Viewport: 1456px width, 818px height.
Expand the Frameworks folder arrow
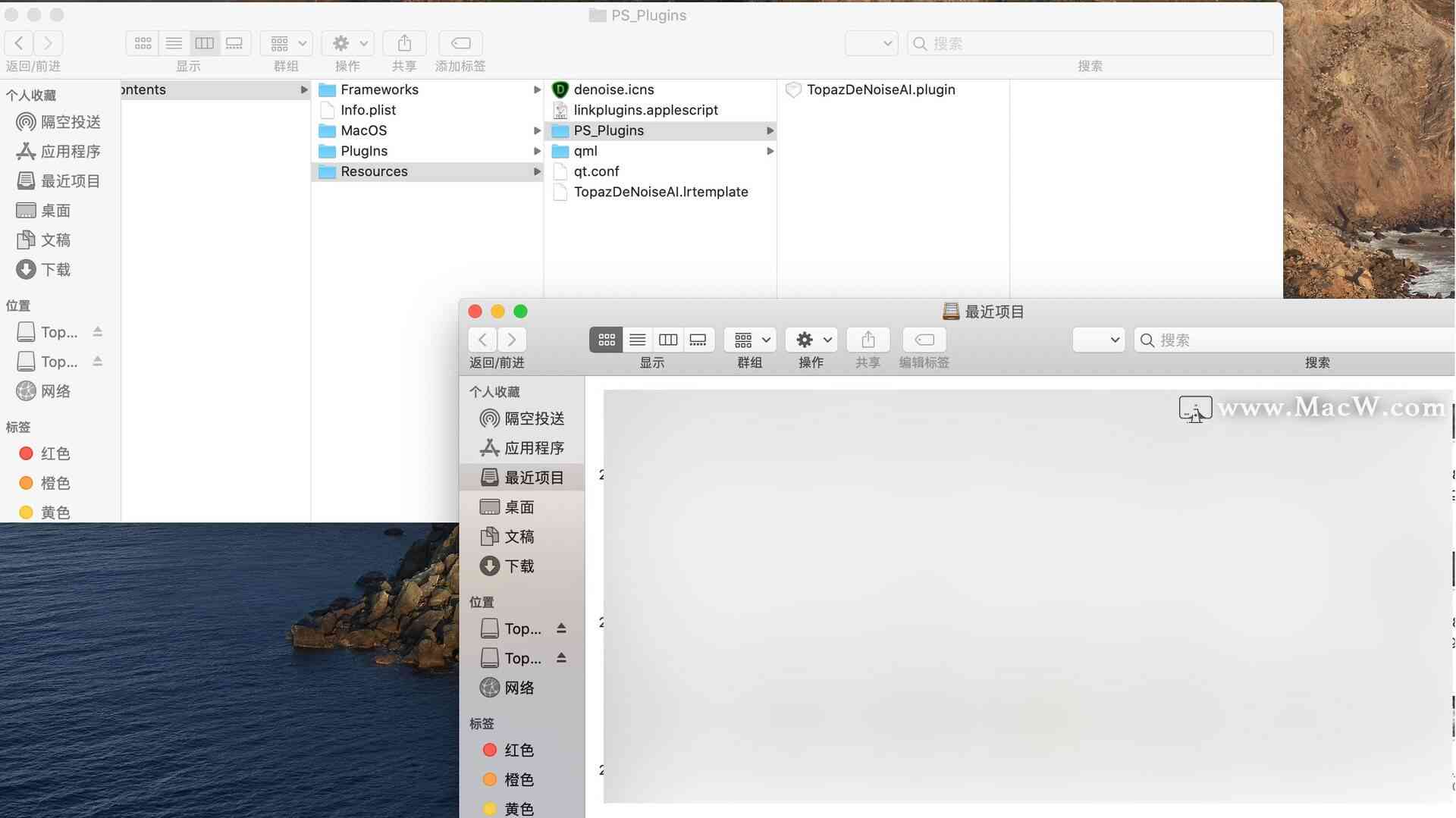[x=537, y=89]
